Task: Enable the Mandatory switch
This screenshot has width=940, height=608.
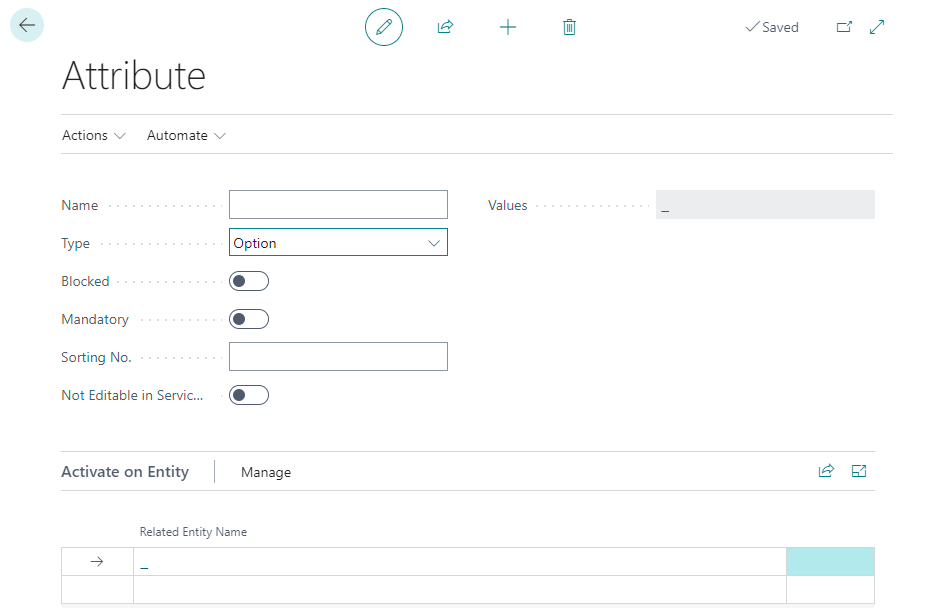Action: tap(249, 319)
